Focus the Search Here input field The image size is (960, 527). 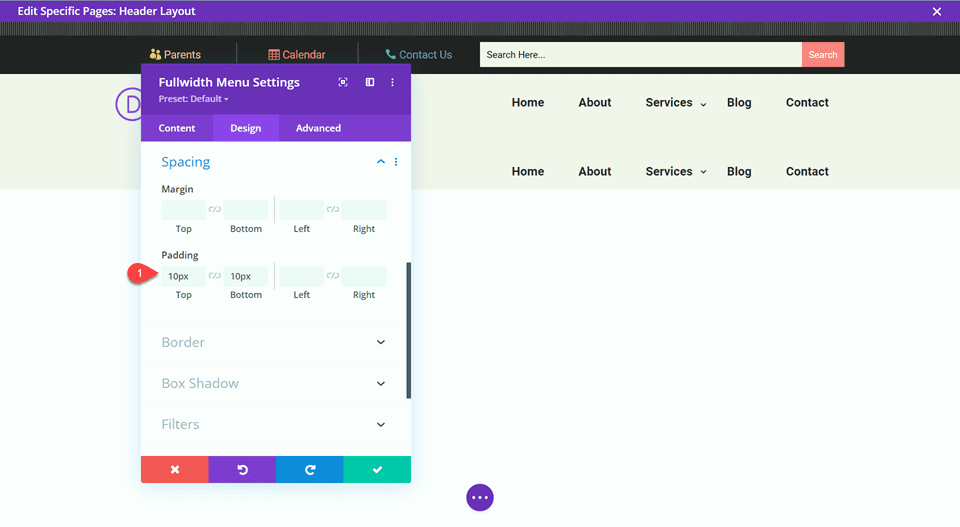640,54
